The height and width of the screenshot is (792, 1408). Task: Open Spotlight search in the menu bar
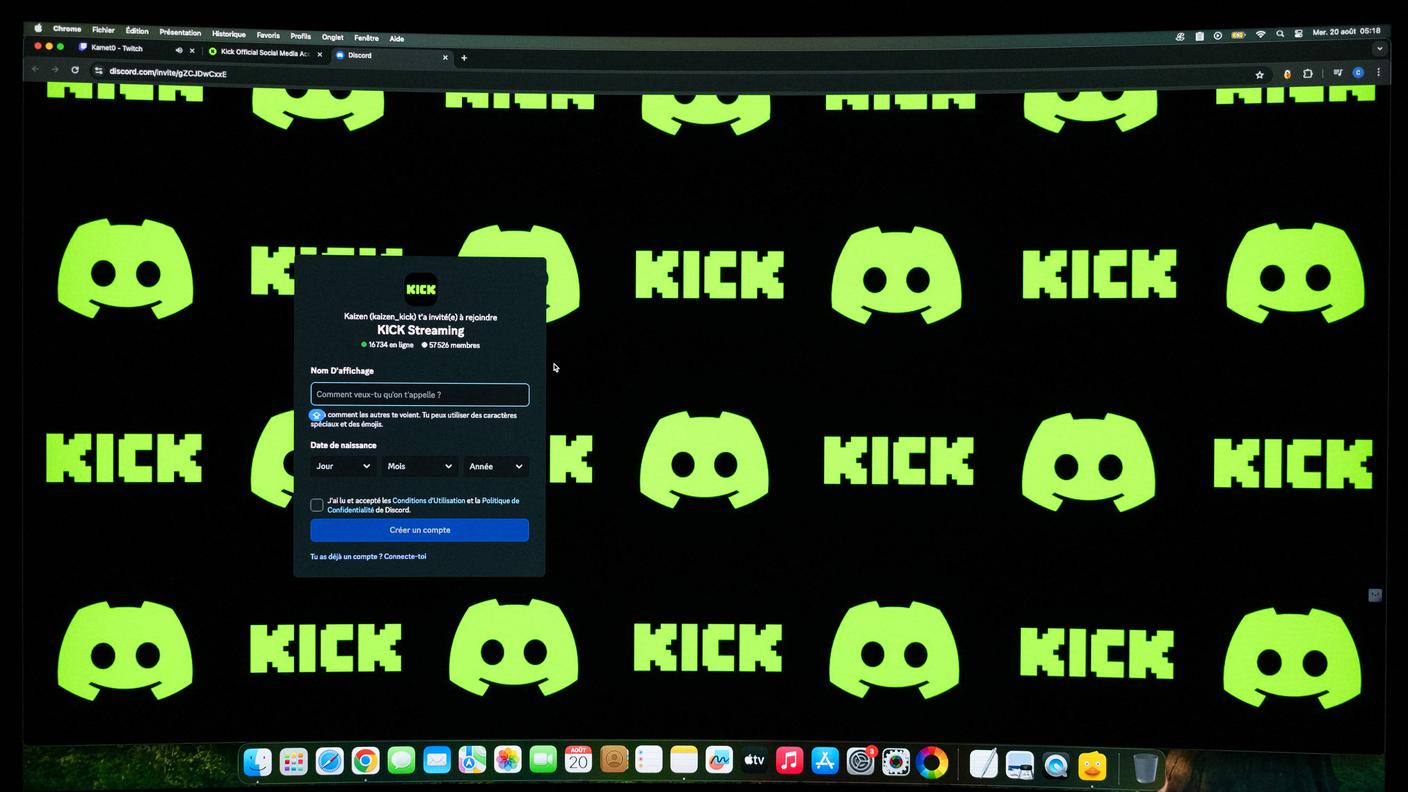1280,33
